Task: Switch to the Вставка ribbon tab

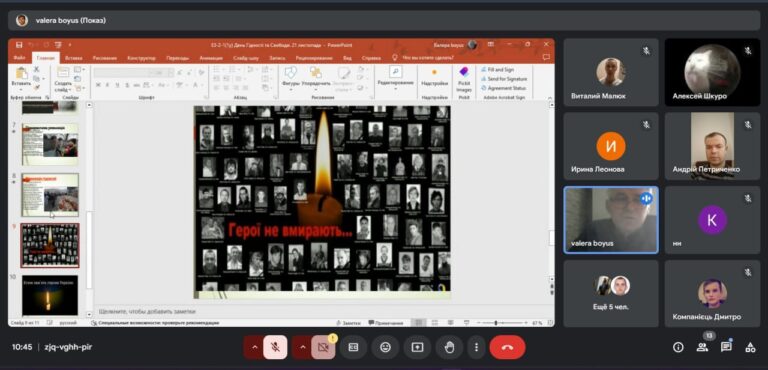Action: (x=73, y=57)
